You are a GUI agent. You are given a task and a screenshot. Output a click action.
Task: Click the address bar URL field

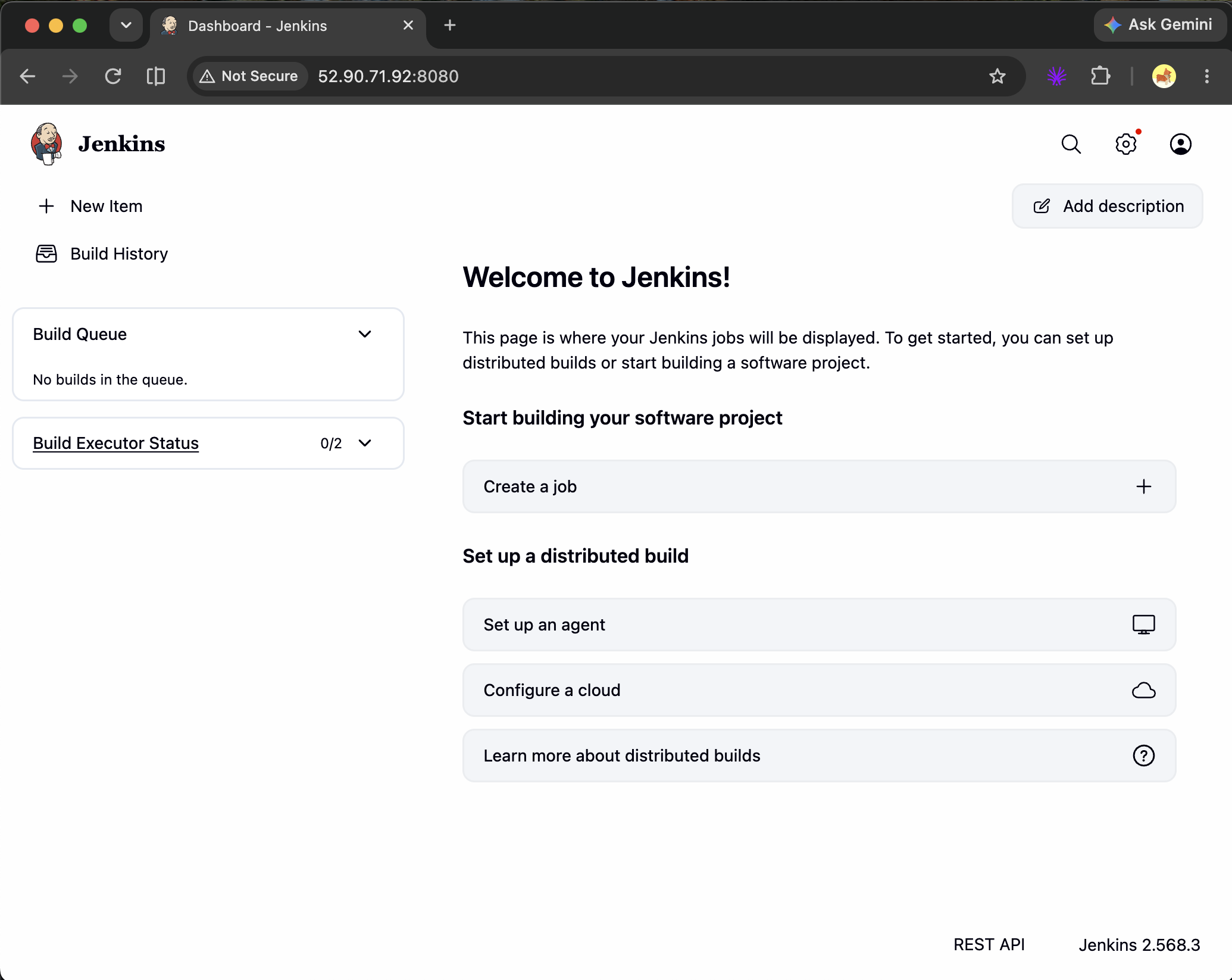pos(649,76)
